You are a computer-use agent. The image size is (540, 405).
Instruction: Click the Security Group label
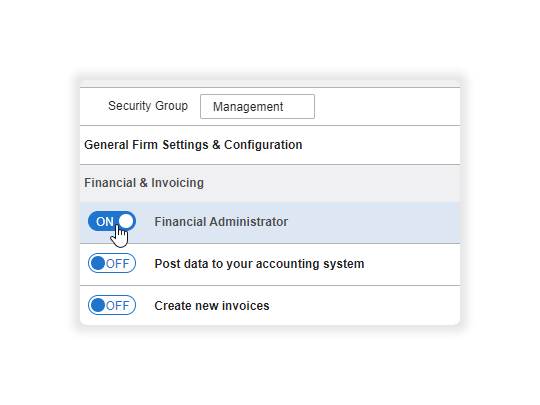tap(148, 106)
